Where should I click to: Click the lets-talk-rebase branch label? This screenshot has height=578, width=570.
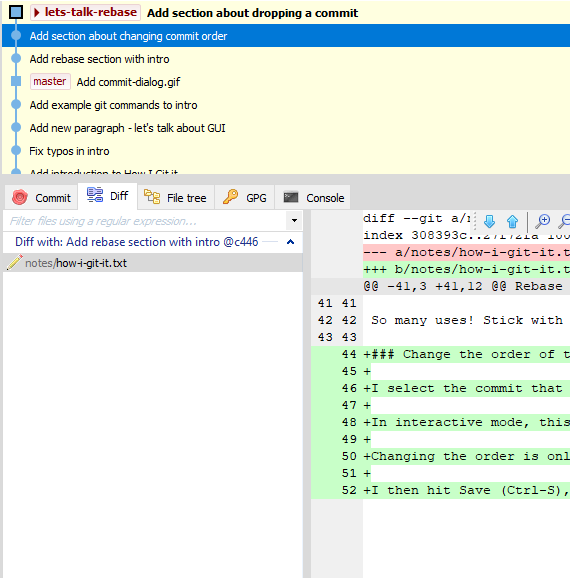pyautogui.click(x=86, y=12)
